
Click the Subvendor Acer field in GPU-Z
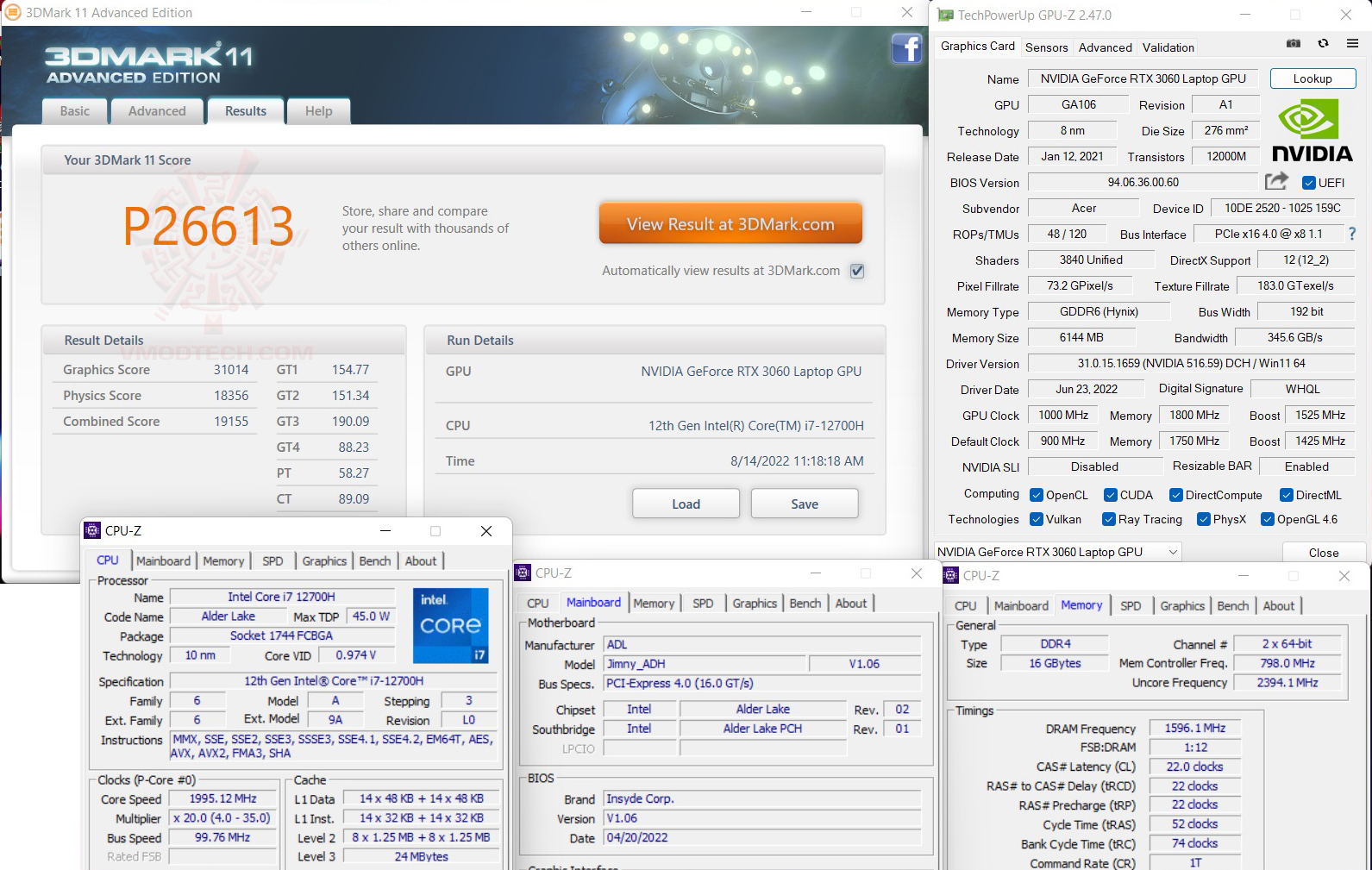1084,208
